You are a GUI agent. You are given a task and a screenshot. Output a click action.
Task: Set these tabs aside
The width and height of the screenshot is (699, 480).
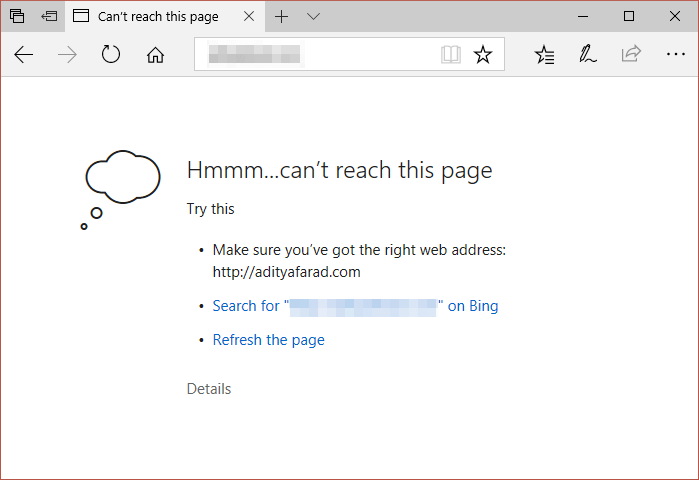[49, 16]
